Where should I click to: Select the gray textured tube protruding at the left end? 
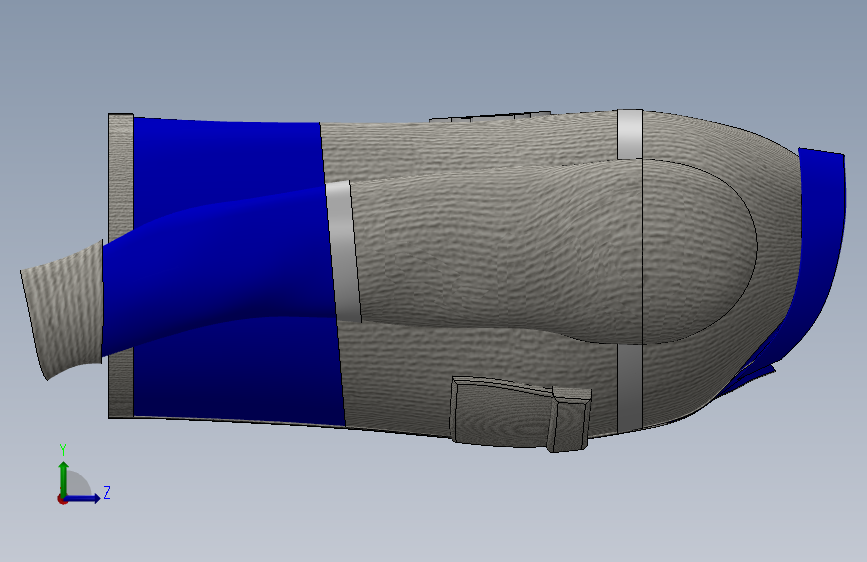coord(62,310)
